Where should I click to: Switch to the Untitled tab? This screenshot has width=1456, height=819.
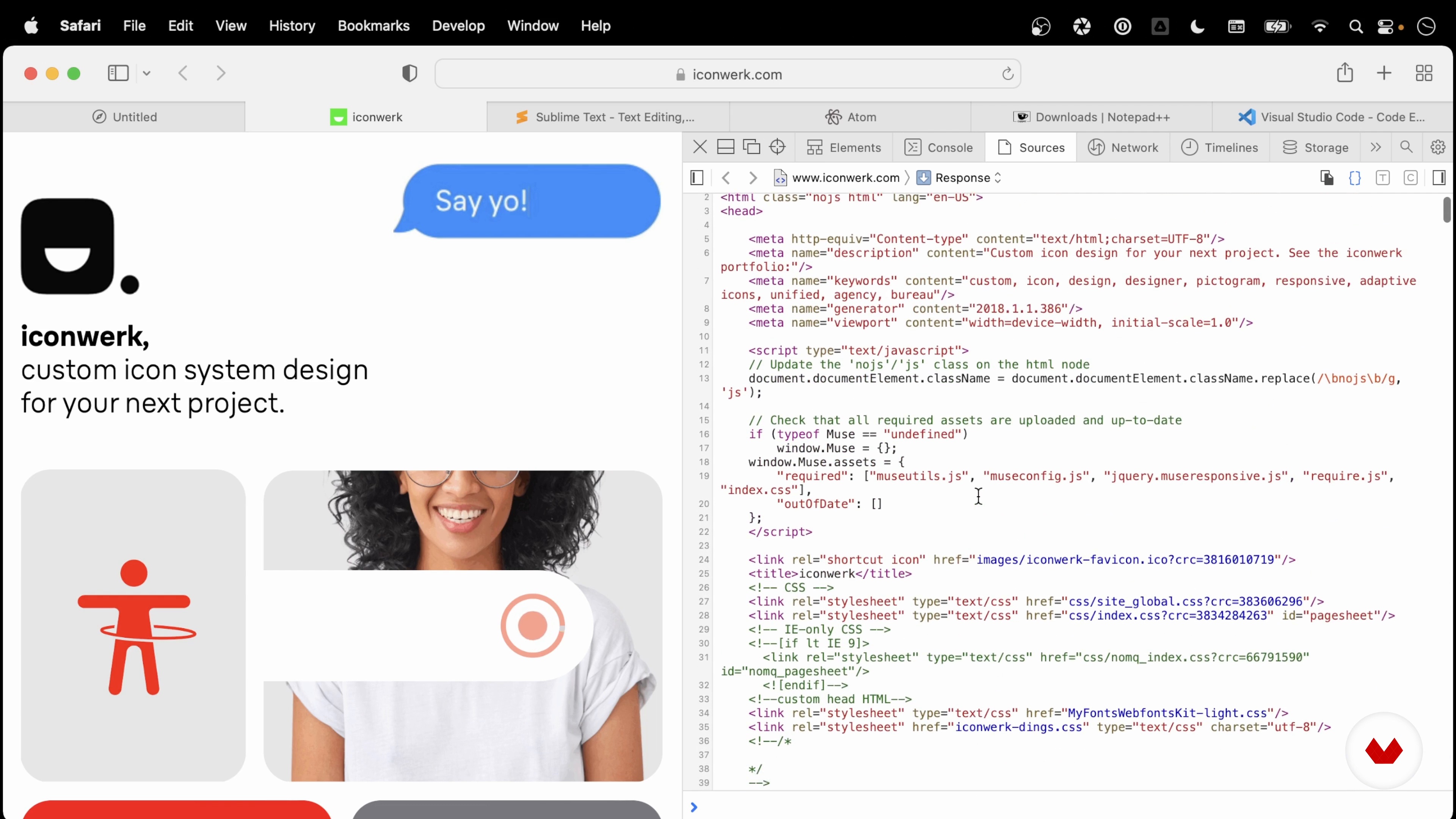coord(124,117)
